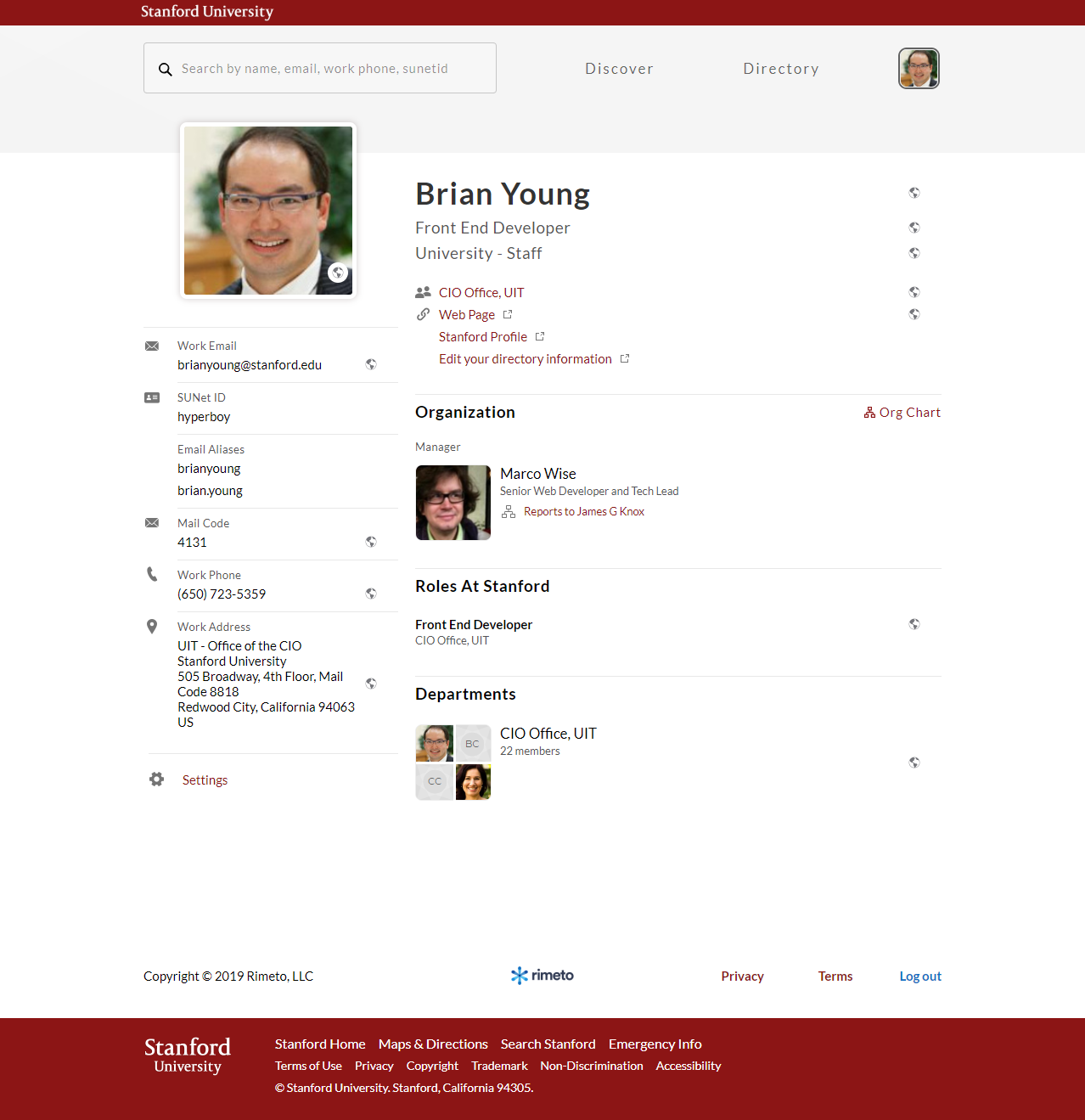Click the org hierarchy icon beside Reports to

click(x=509, y=511)
